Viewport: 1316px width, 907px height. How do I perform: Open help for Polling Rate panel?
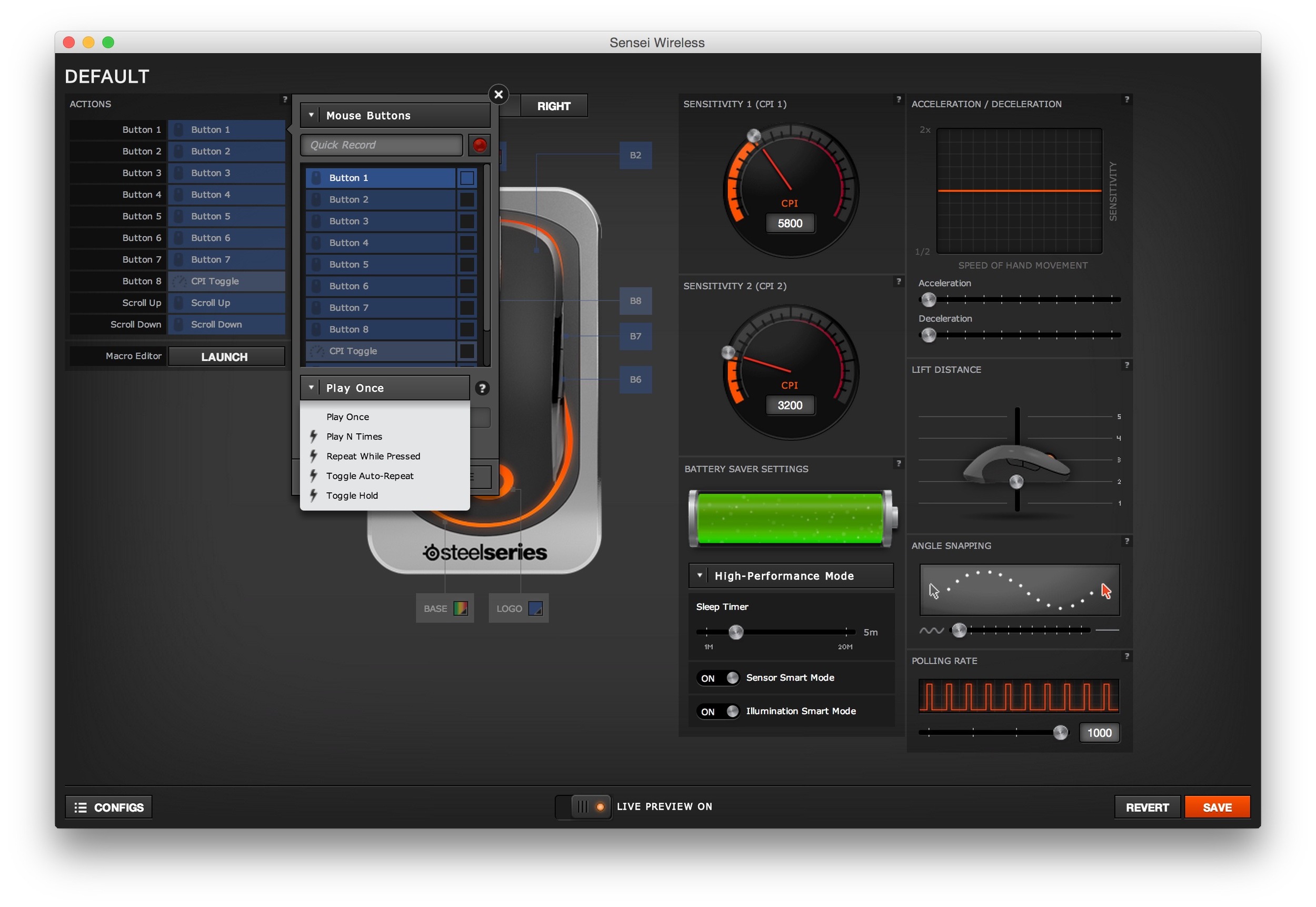tap(1126, 656)
